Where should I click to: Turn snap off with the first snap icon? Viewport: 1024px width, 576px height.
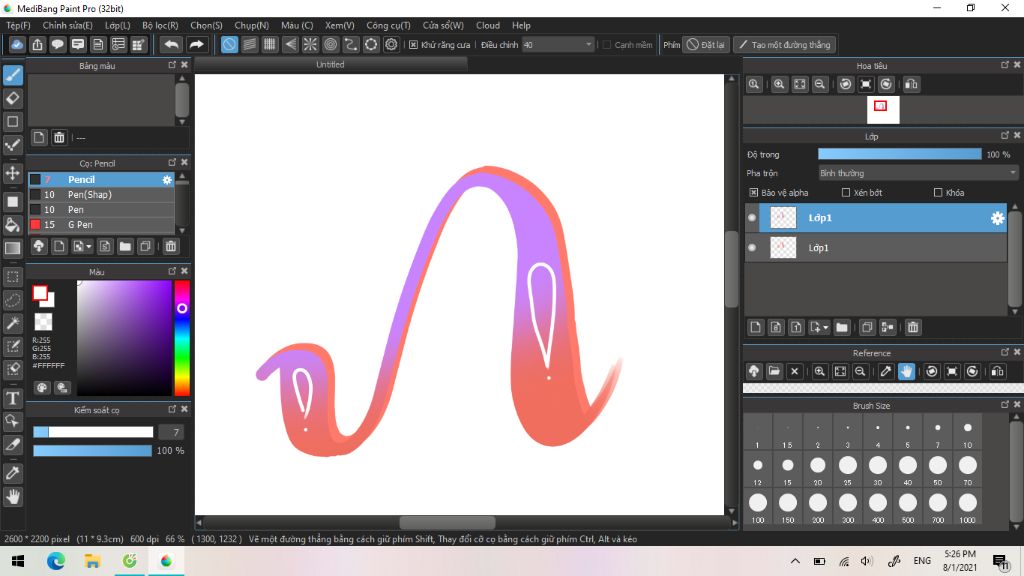tap(229, 44)
